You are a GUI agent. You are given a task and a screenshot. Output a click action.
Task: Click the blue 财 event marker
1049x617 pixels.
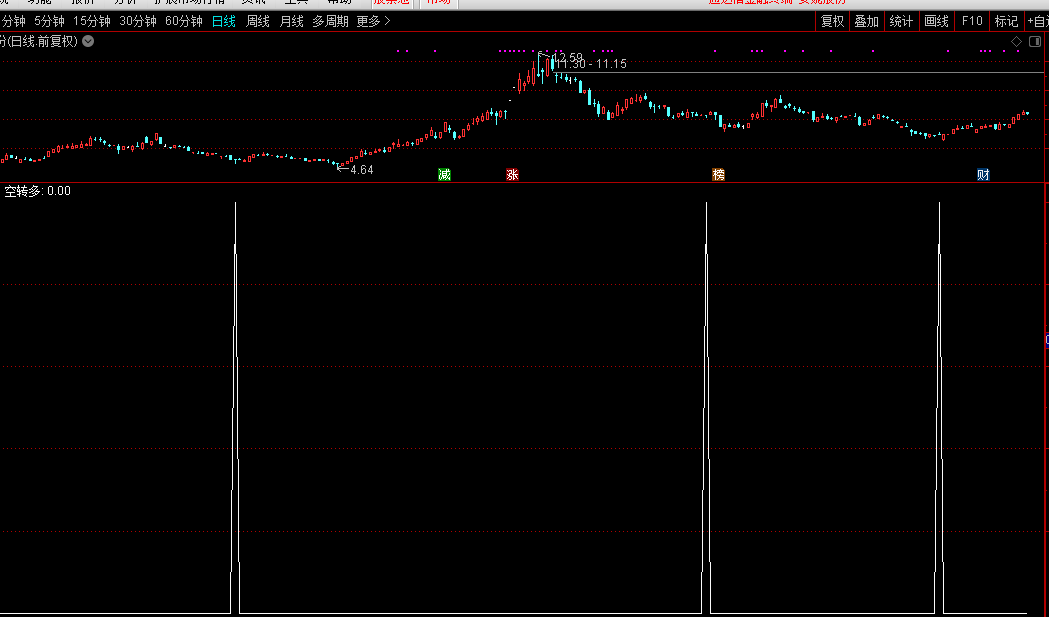(983, 175)
